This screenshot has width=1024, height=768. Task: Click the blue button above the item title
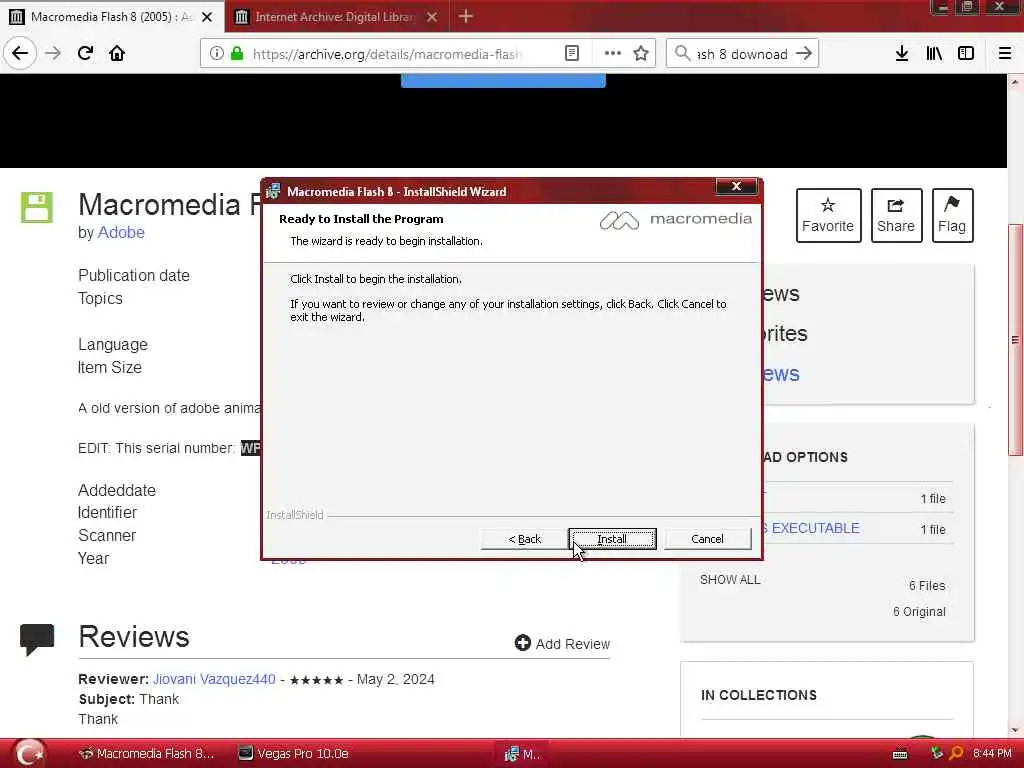(x=503, y=80)
